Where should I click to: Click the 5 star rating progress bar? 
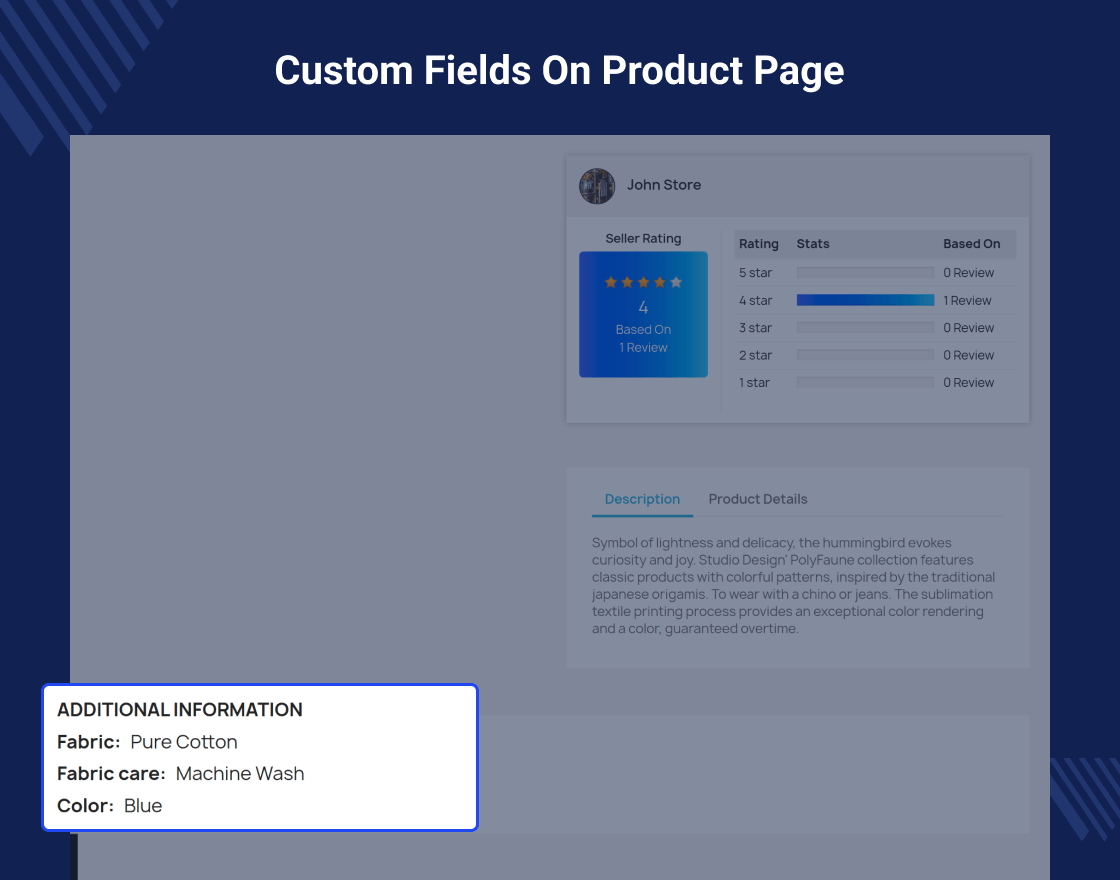click(865, 272)
